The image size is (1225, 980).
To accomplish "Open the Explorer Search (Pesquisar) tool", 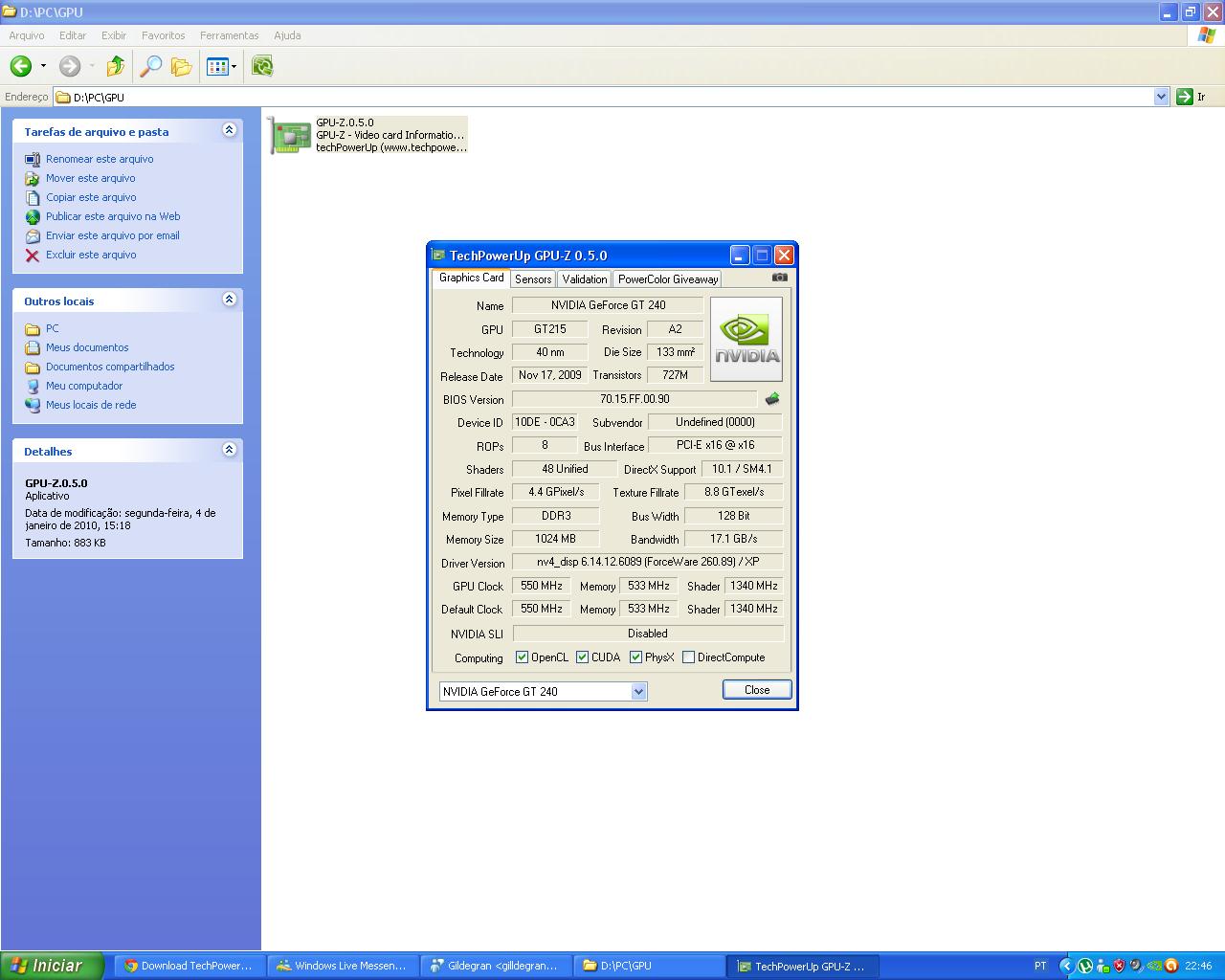I will point(150,66).
